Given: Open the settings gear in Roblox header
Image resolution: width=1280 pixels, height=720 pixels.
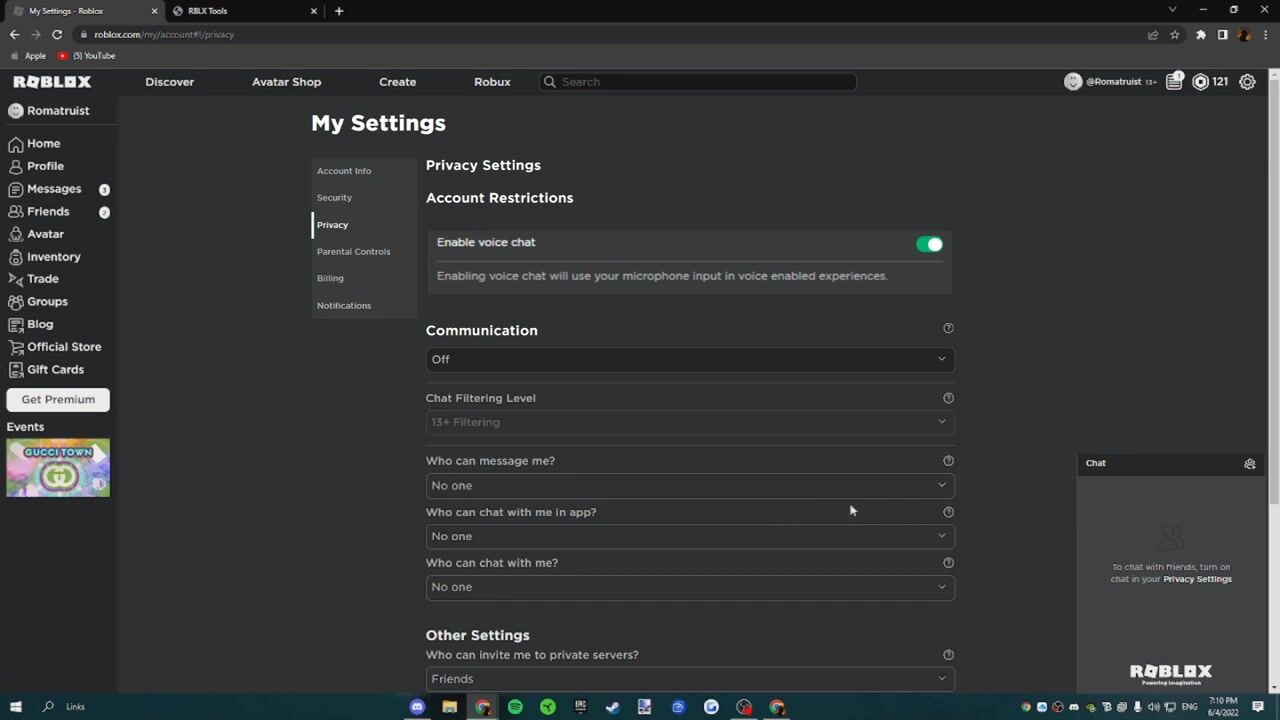Looking at the screenshot, I should (1247, 82).
